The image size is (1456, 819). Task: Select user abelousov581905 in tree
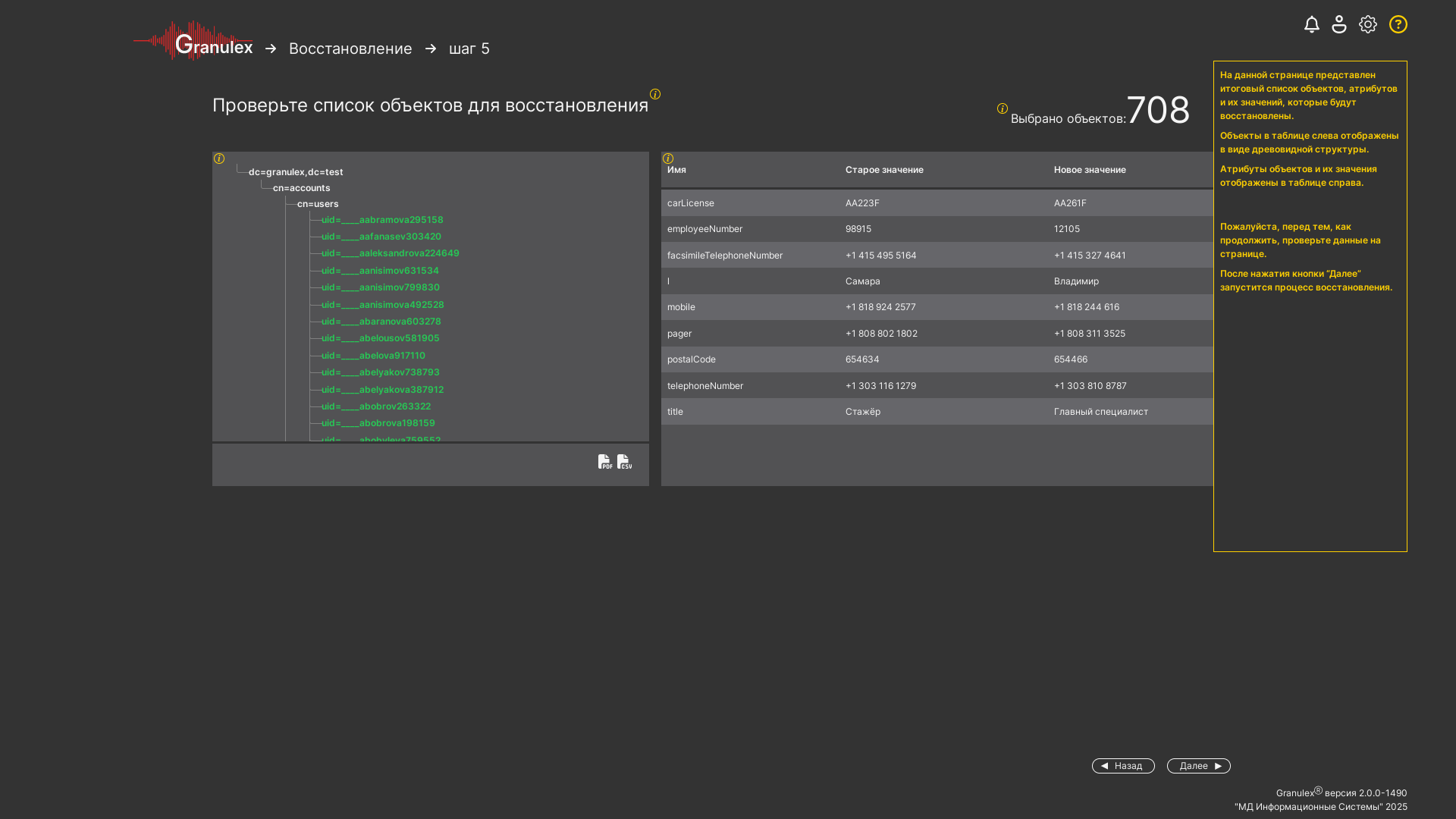381,338
